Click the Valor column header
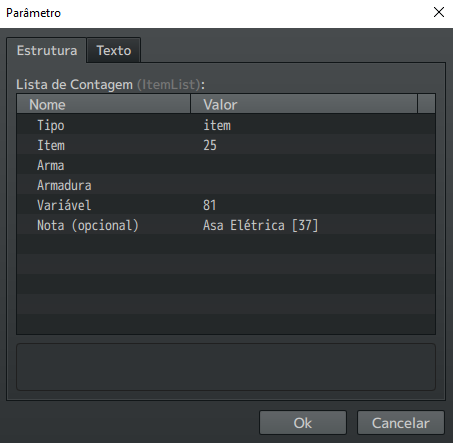 304,104
